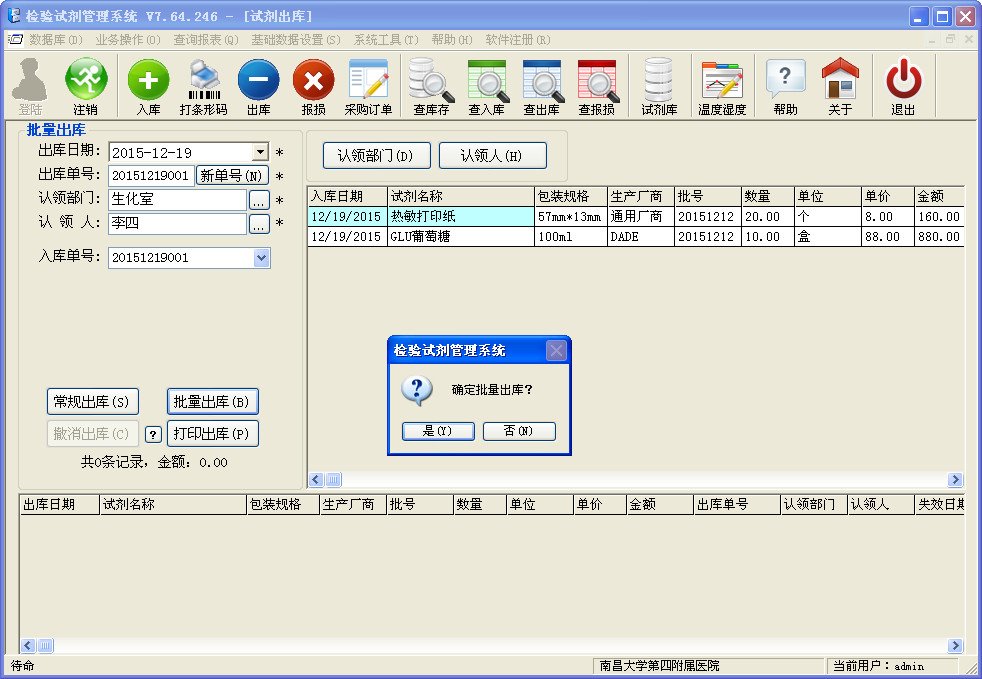
Task: Open the 出库日期 date dropdown
Action: tap(261, 152)
